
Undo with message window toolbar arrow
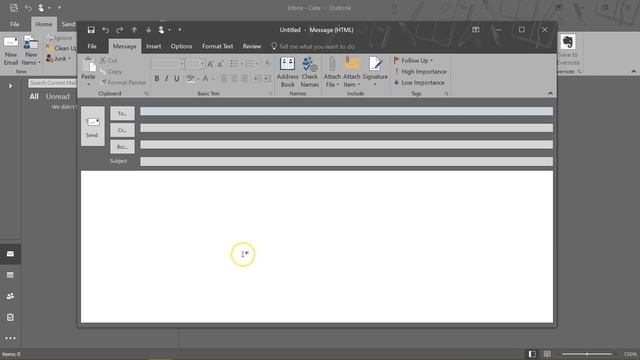click(105, 30)
